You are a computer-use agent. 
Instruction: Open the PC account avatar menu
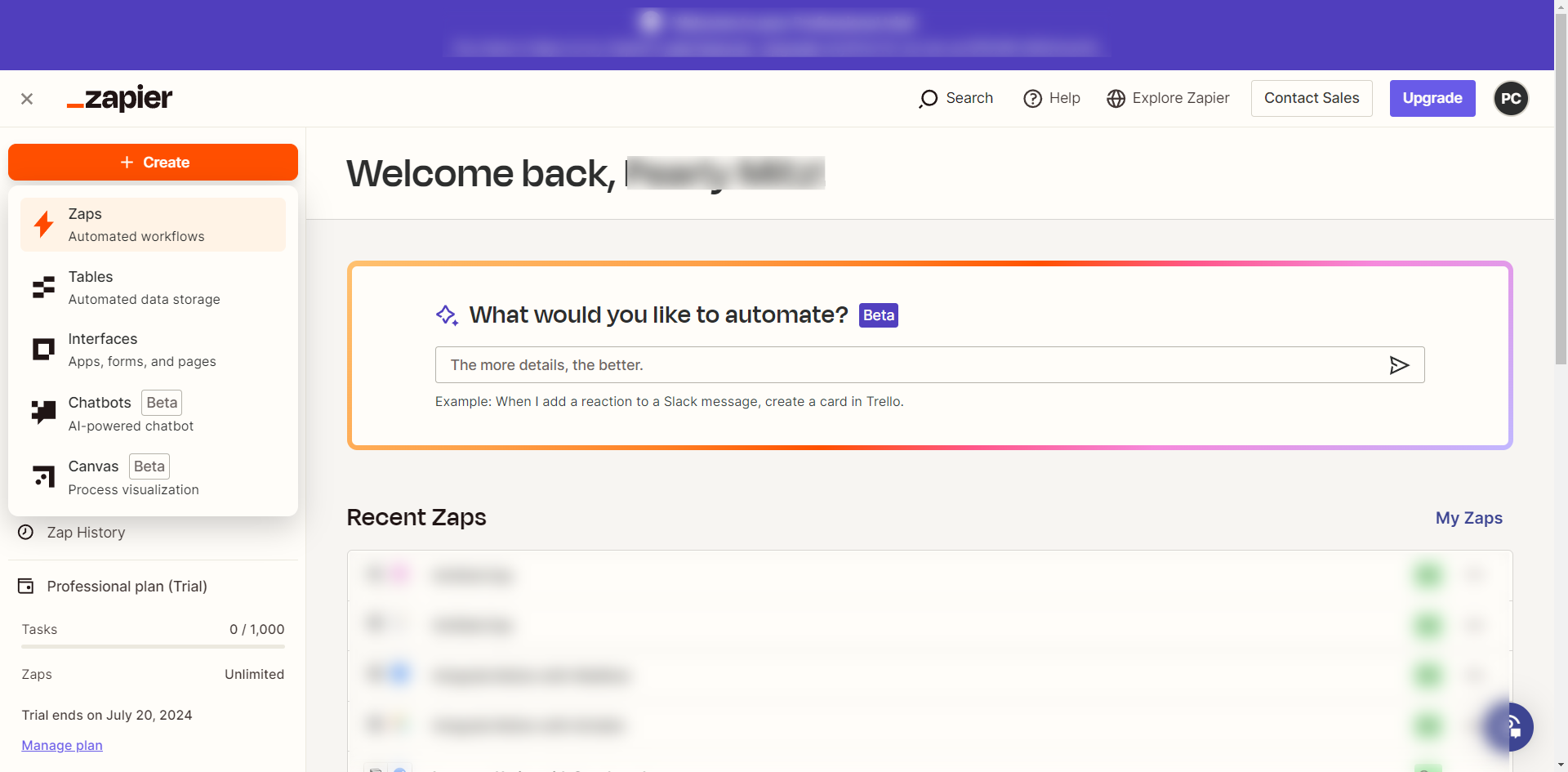coord(1511,99)
